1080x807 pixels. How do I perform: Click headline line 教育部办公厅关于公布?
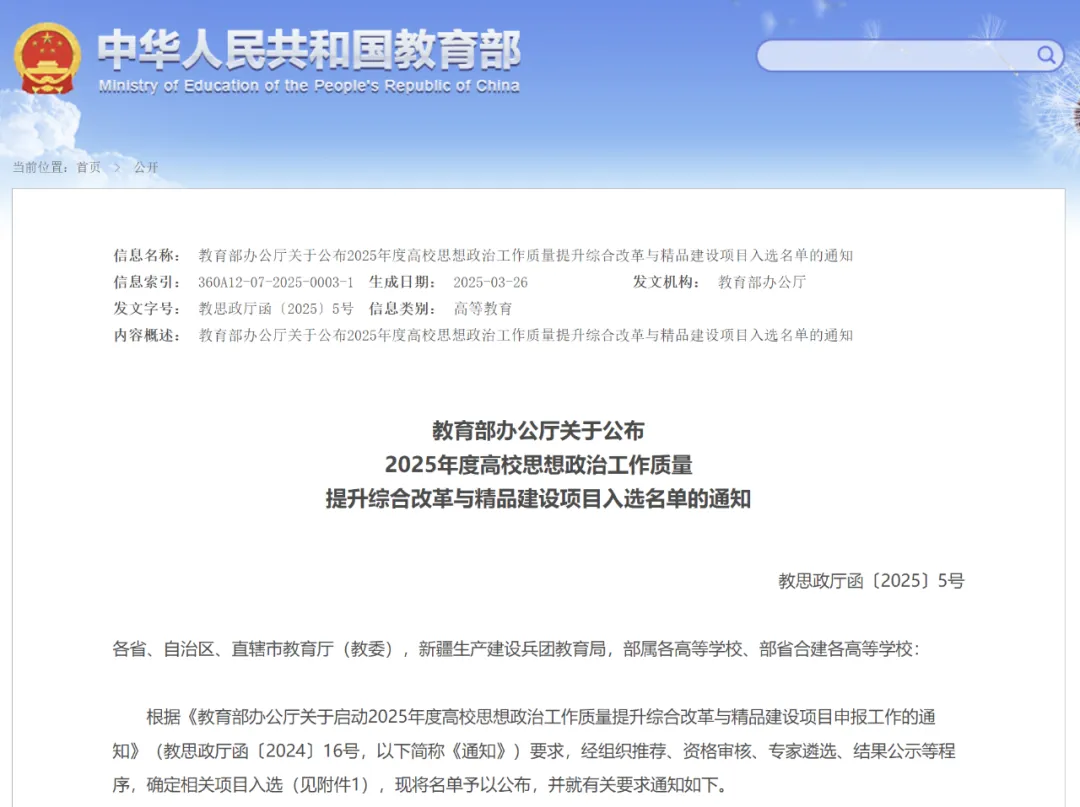click(x=538, y=431)
